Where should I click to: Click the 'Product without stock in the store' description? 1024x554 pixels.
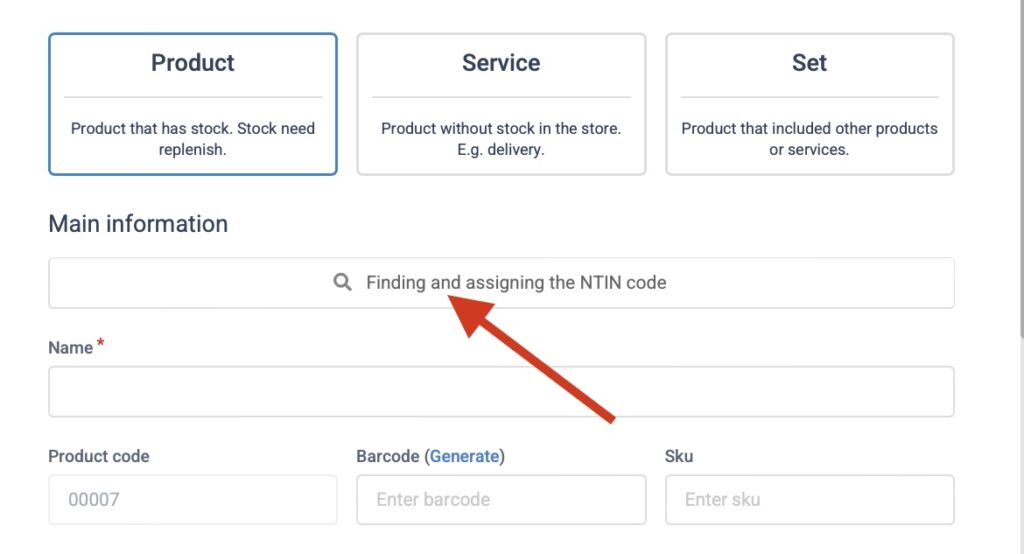click(x=501, y=139)
